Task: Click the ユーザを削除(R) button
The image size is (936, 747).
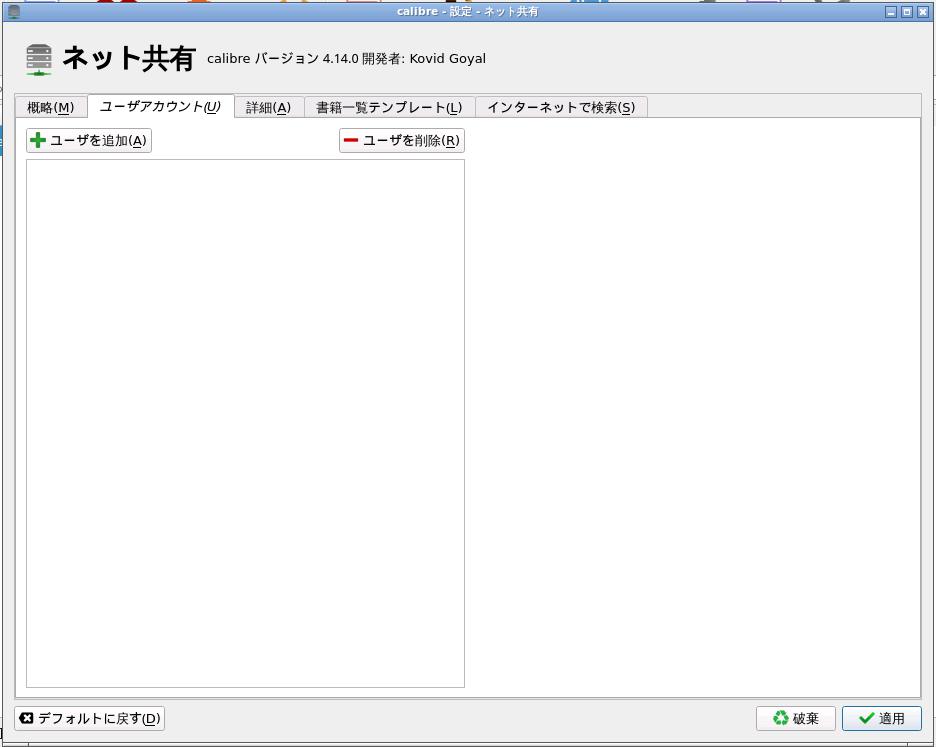Action: pyautogui.click(x=402, y=140)
